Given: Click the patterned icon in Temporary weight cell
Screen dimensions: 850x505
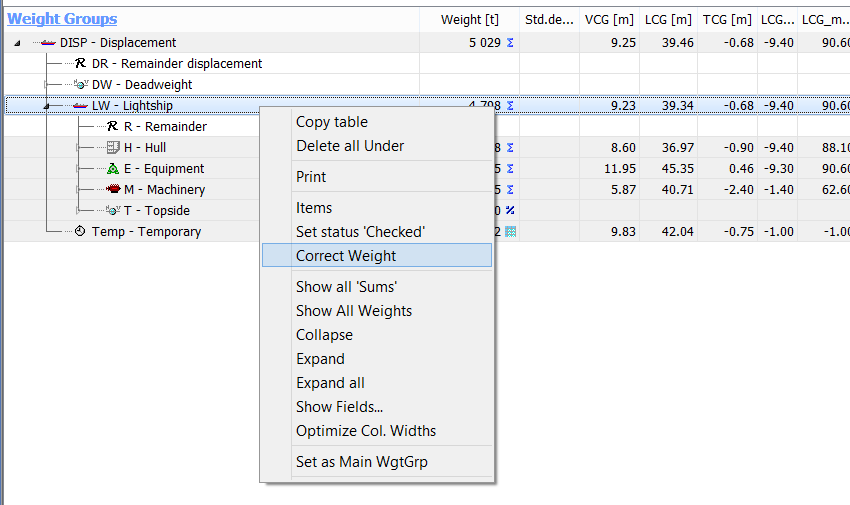Looking at the screenshot, I should (x=511, y=231).
